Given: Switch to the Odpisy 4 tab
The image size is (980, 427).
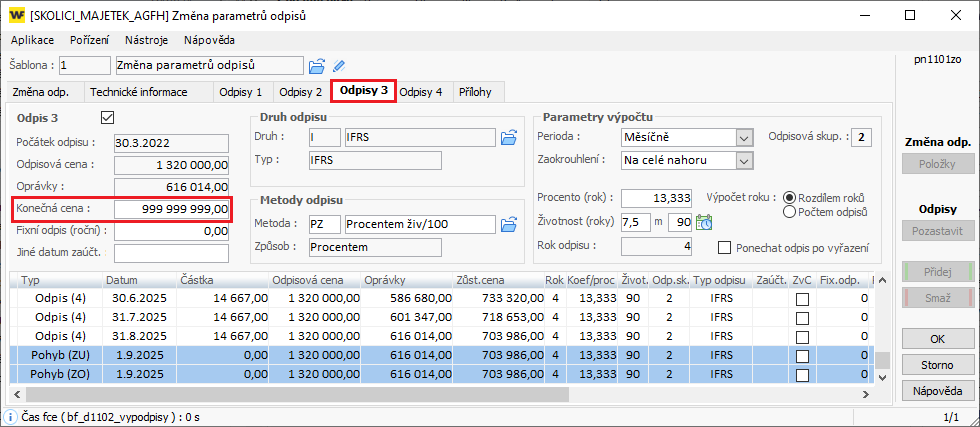Looking at the screenshot, I should click(x=421, y=92).
